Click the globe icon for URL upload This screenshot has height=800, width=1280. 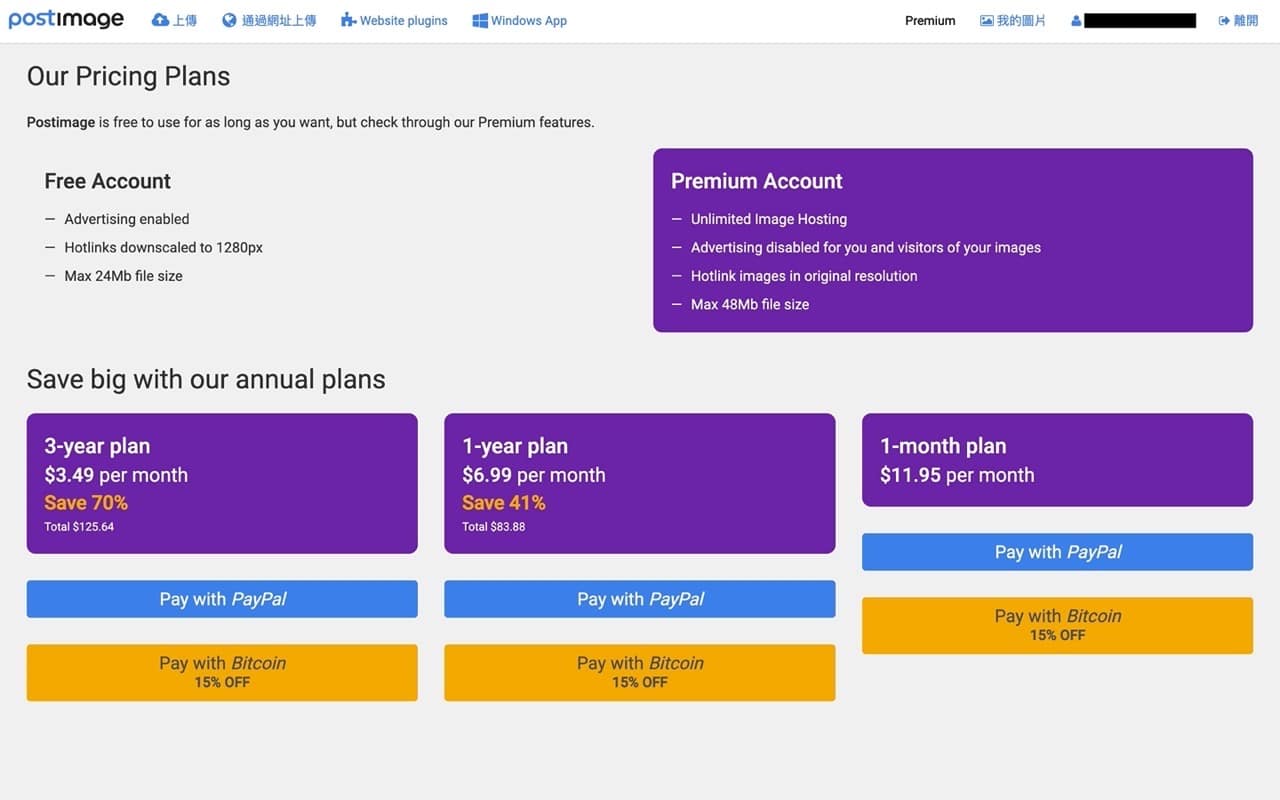coord(230,20)
